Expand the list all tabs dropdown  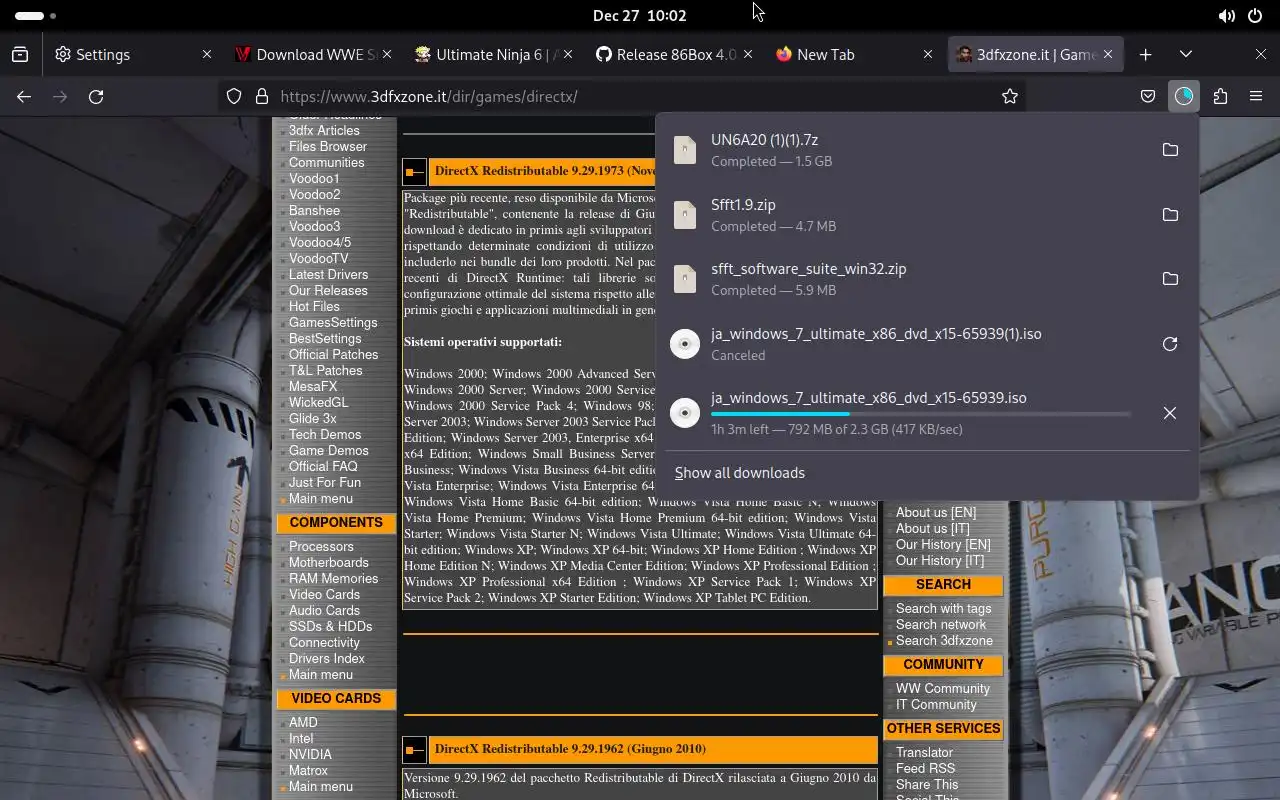(1186, 55)
